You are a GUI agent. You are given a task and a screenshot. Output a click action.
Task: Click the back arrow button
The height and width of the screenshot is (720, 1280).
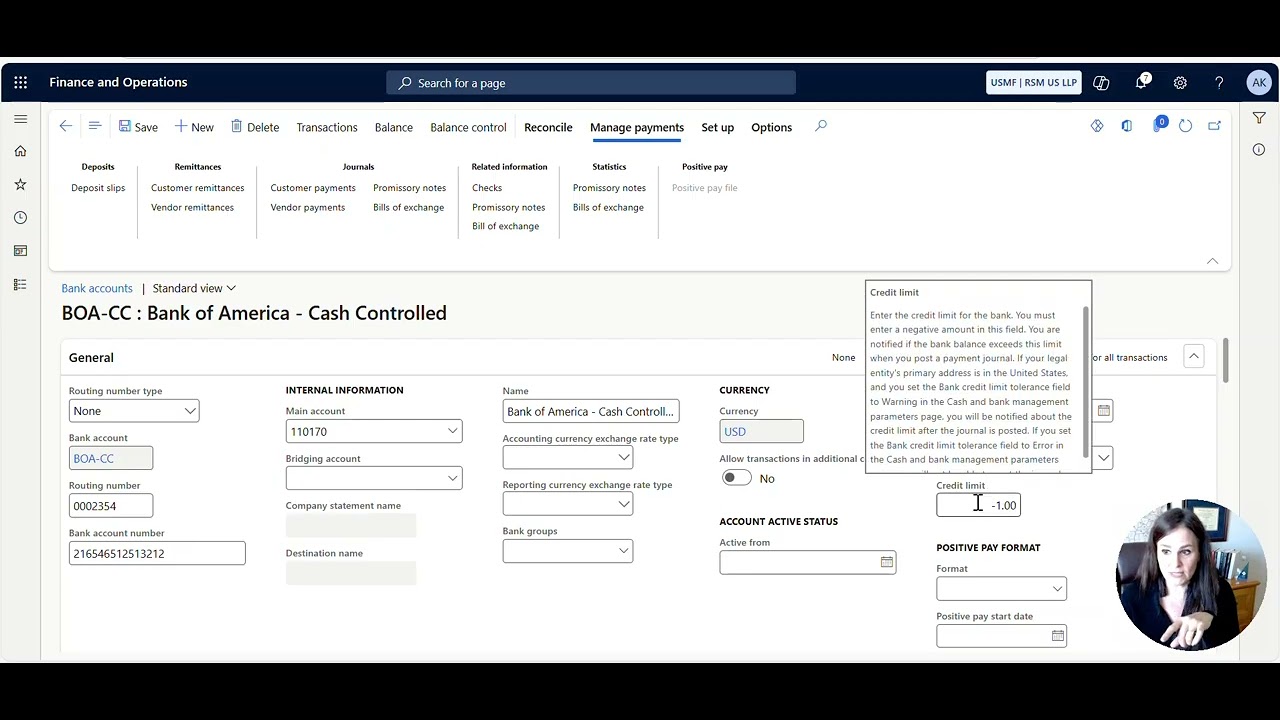(66, 126)
